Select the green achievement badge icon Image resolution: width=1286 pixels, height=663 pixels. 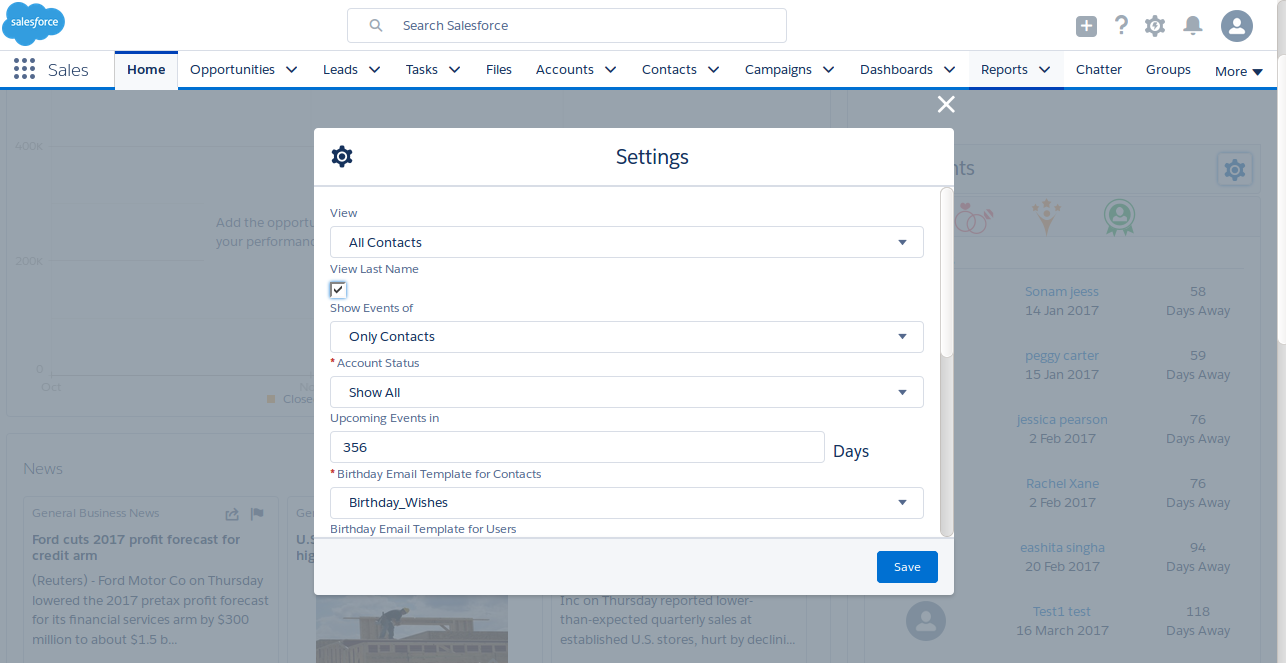(x=1119, y=217)
